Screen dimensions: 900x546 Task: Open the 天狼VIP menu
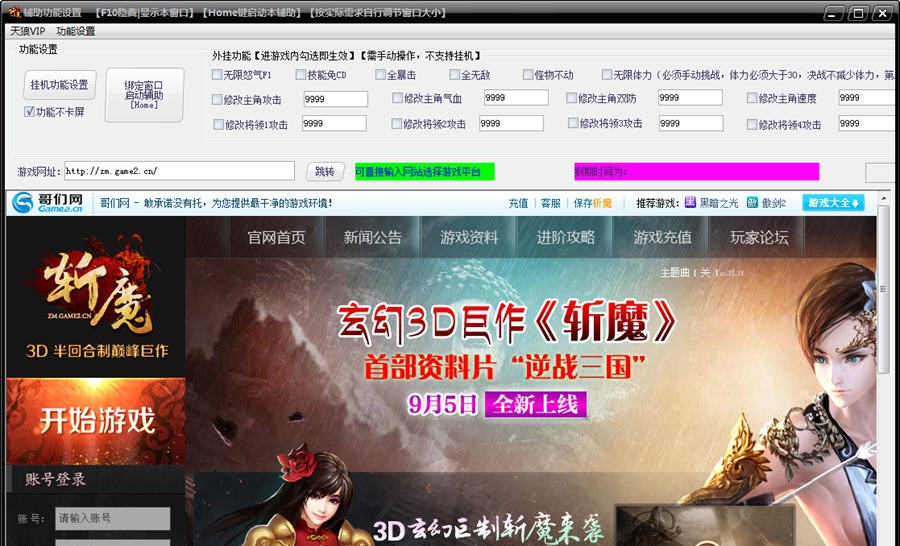click(x=28, y=31)
